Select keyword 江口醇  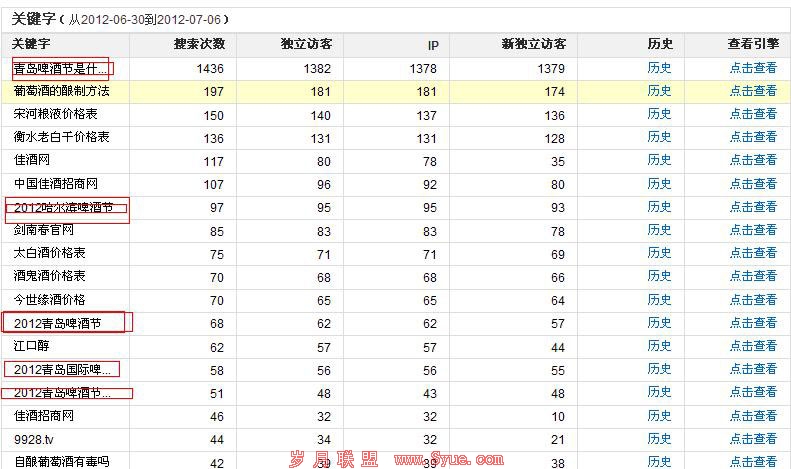tap(31, 346)
